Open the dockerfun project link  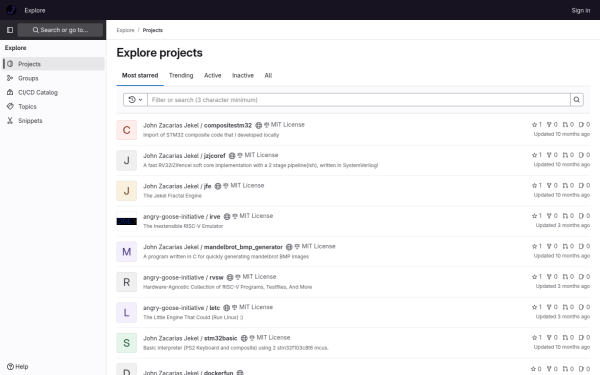(188, 372)
